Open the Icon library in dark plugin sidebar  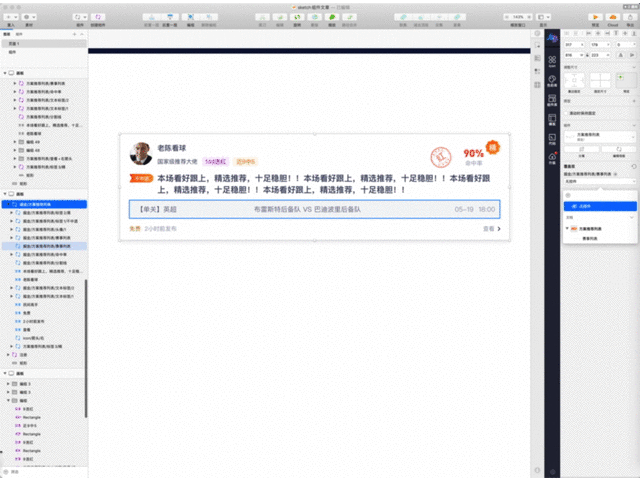click(552, 62)
